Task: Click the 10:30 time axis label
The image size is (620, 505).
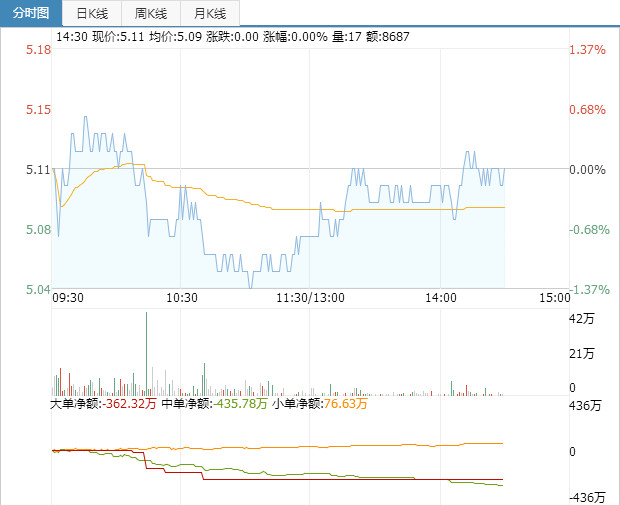Action: [181, 298]
